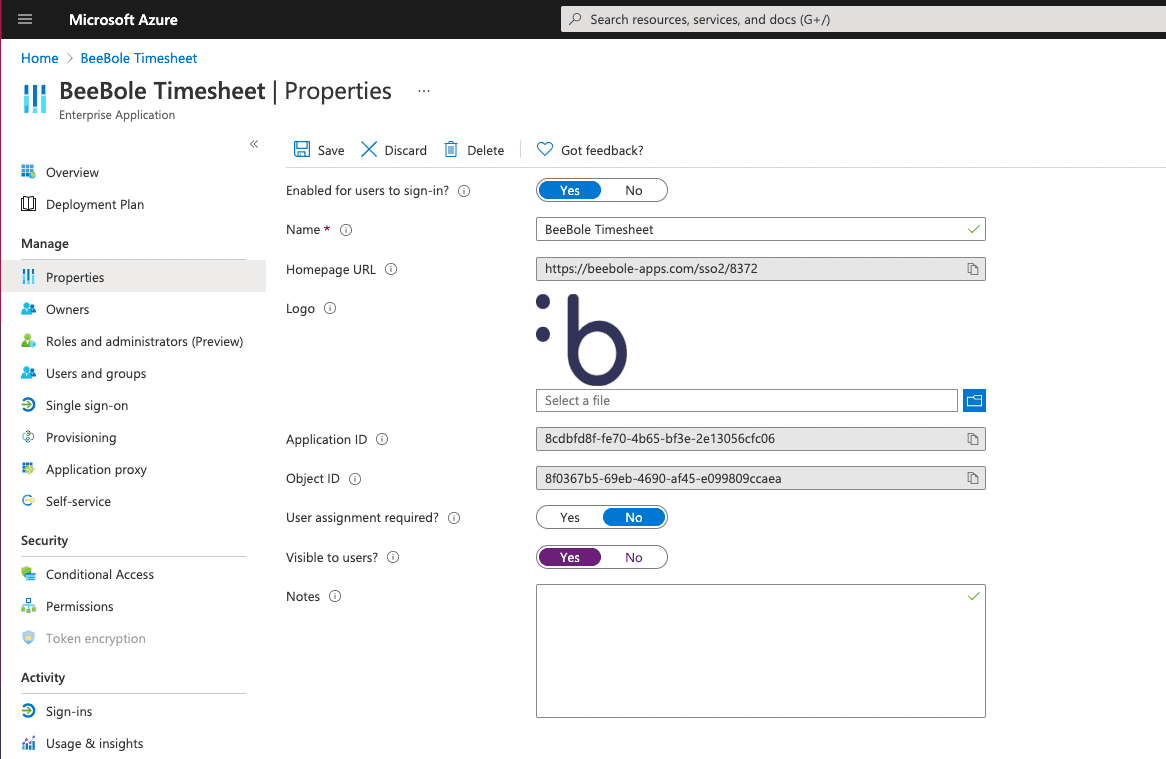
Task: Click Got feedback link
Action: 590,150
